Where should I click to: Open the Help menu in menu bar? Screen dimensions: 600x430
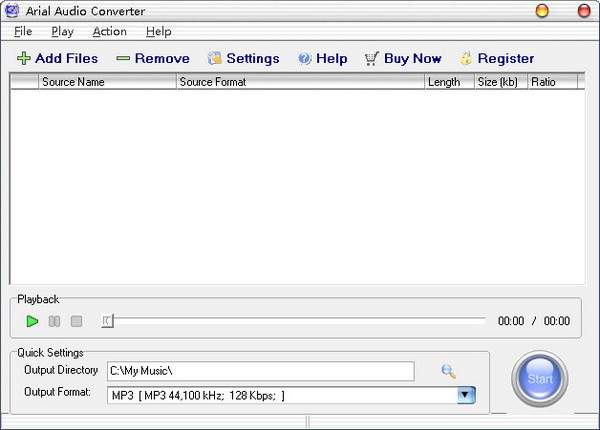click(158, 31)
